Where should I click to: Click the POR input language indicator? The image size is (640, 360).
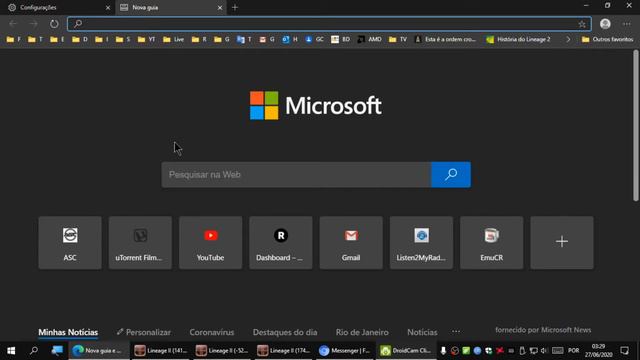tap(573, 351)
